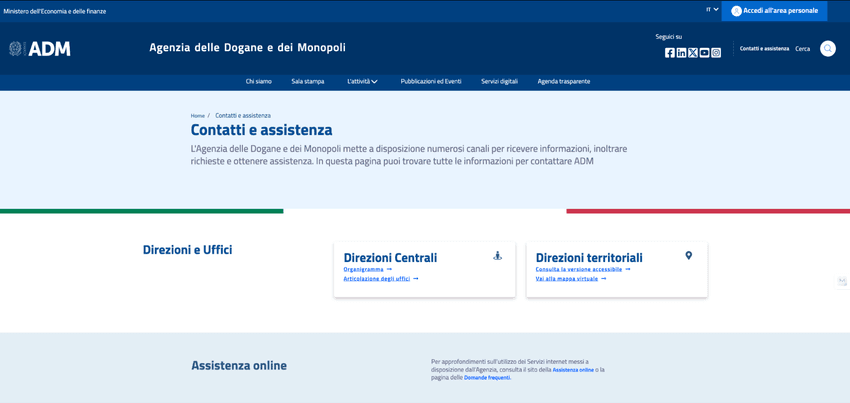Viewport: 850px width, 403px height.
Task: Click Accedi all'area personale button
Action: 774,11
